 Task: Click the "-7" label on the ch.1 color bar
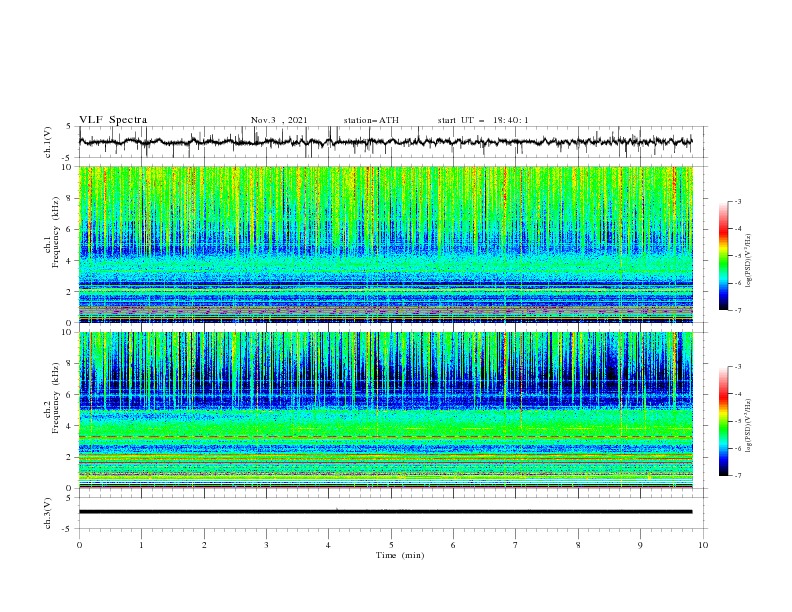pos(737,310)
